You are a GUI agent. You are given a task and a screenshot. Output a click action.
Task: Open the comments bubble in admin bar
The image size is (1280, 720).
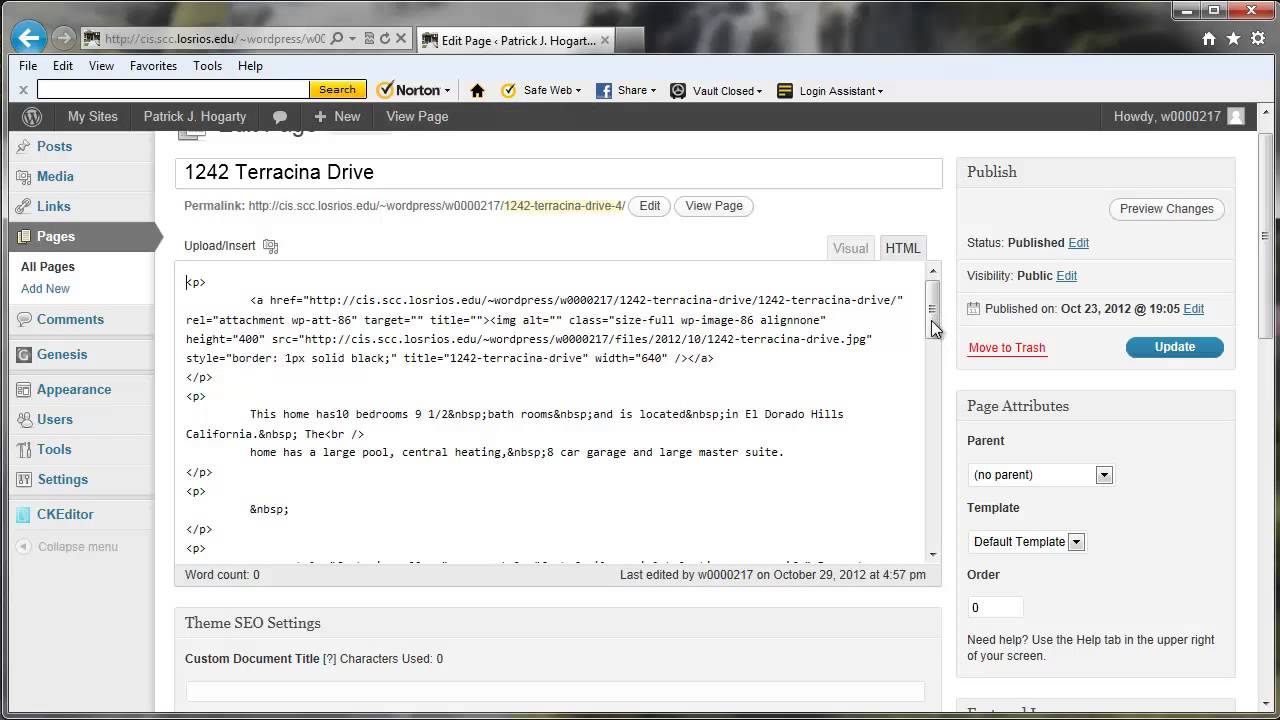point(280,117)
